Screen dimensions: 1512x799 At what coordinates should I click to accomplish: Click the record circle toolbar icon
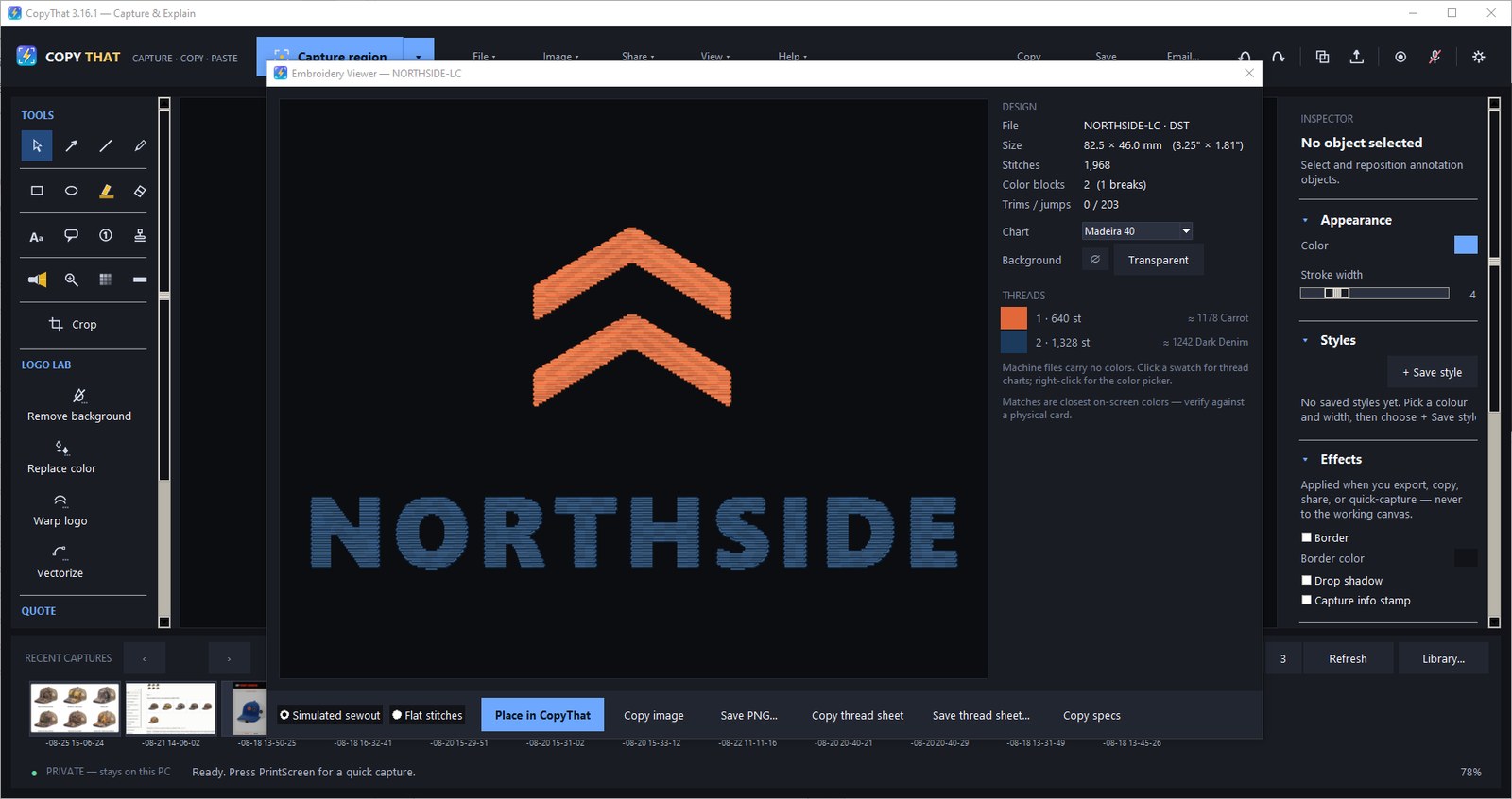pyautogui.click(x=1400, y=57)
